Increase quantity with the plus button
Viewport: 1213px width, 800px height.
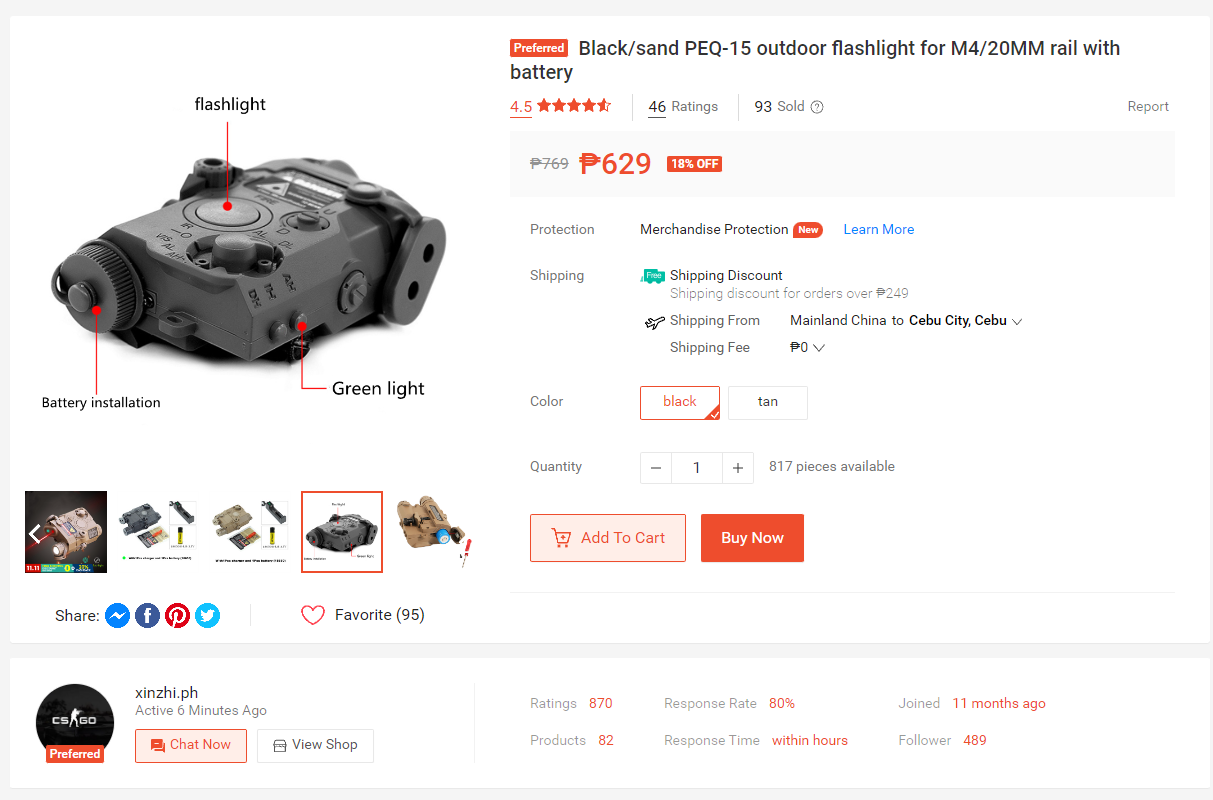click(738, 467)
